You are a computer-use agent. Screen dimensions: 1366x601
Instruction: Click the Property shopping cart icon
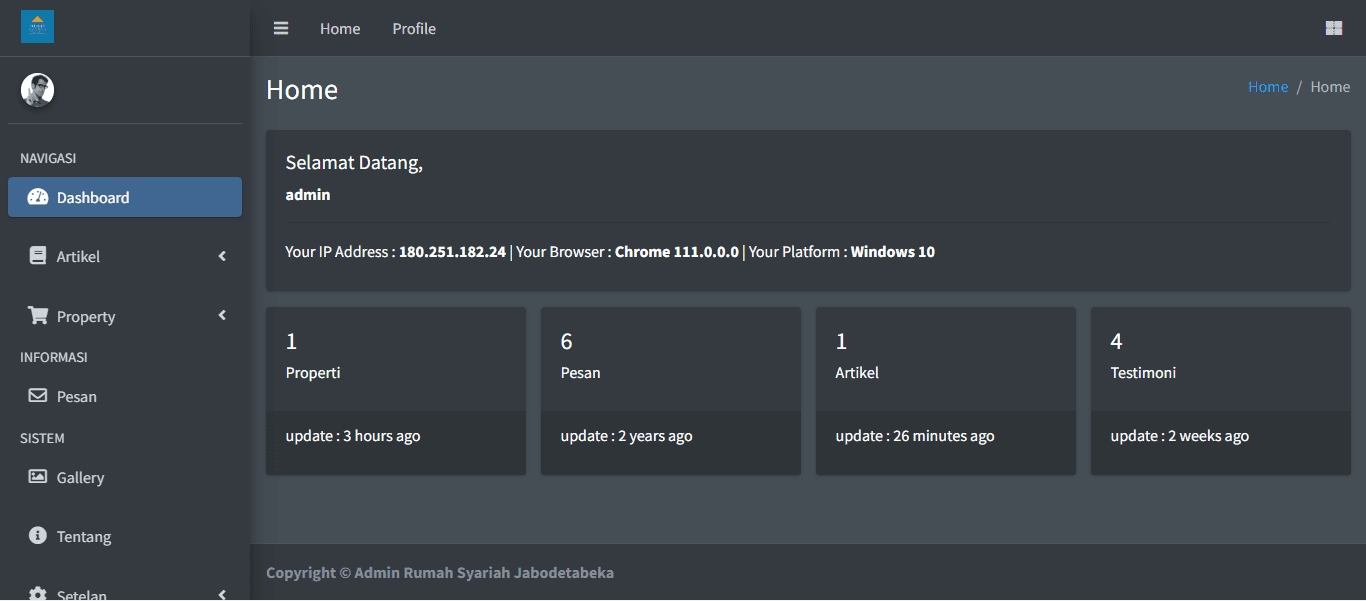tap(38, 316)
